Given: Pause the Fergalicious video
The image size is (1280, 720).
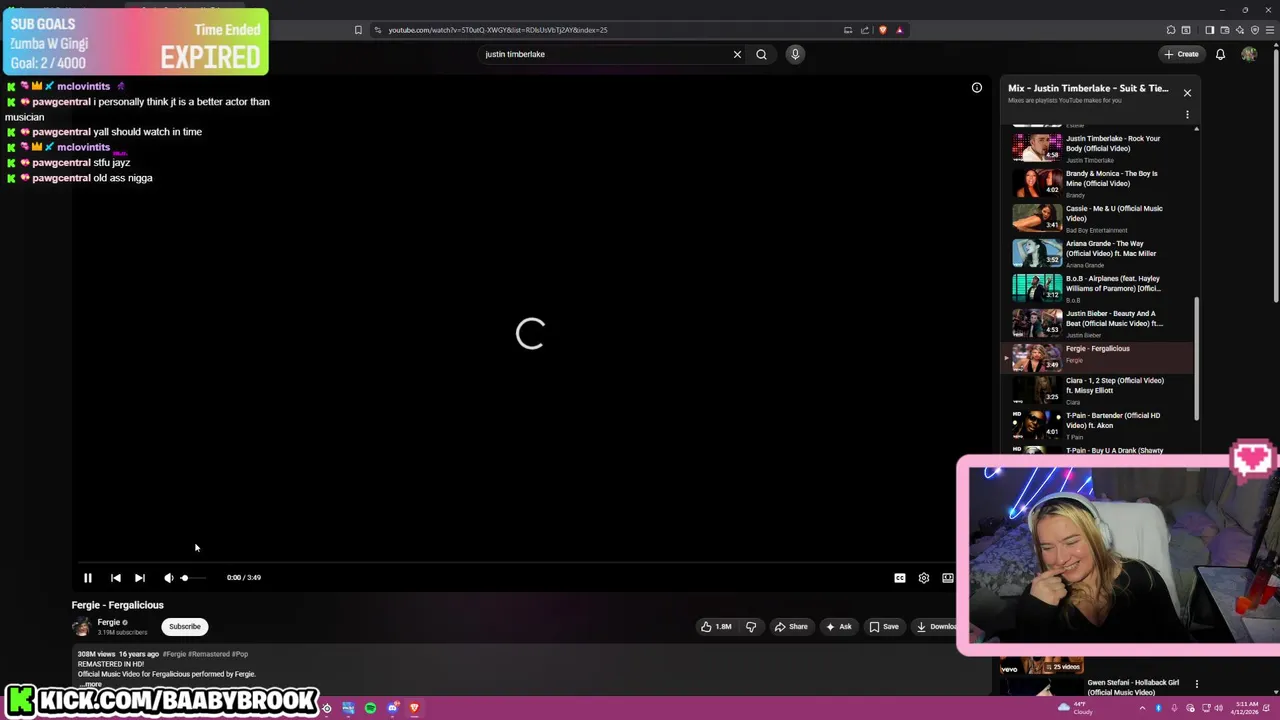Looking at the screenshot, I should (x=87, y=578).
